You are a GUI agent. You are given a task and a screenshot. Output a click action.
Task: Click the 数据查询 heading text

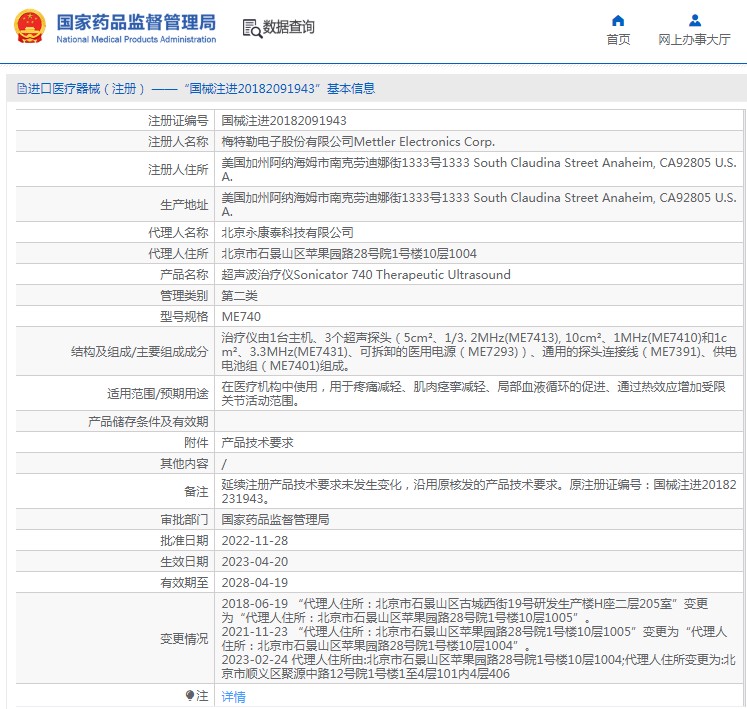[289, 27]
